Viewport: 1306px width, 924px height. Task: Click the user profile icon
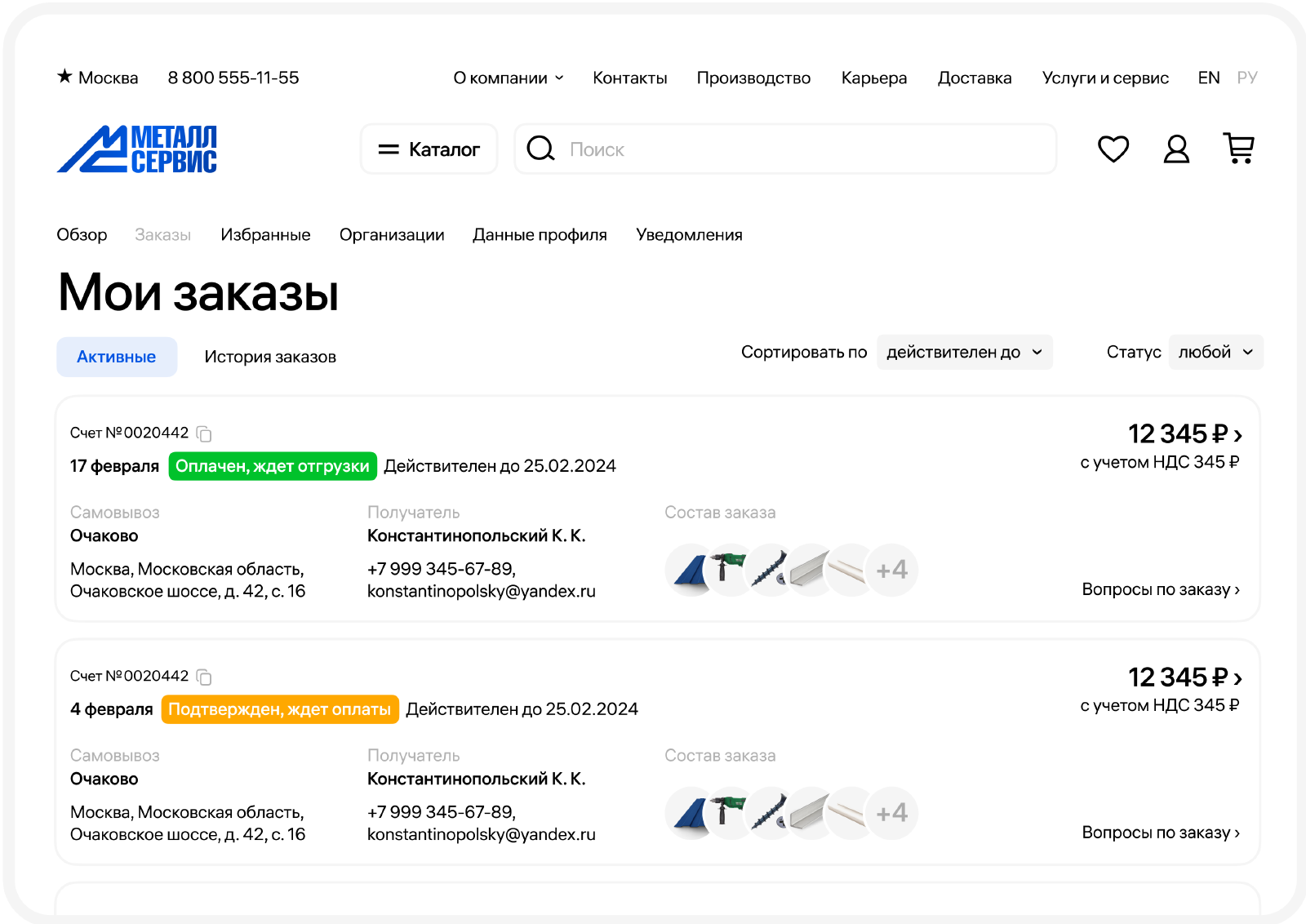(x=1175, y=149)
